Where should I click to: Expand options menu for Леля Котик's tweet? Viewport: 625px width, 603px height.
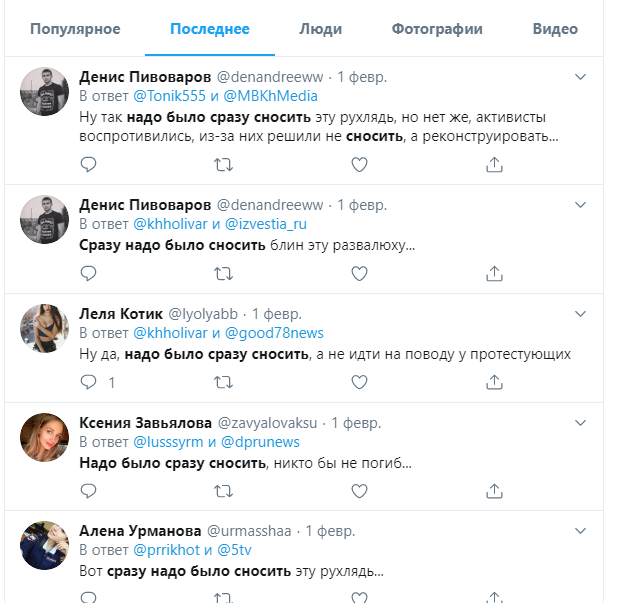pyautogui.click(x=581, y=314)
